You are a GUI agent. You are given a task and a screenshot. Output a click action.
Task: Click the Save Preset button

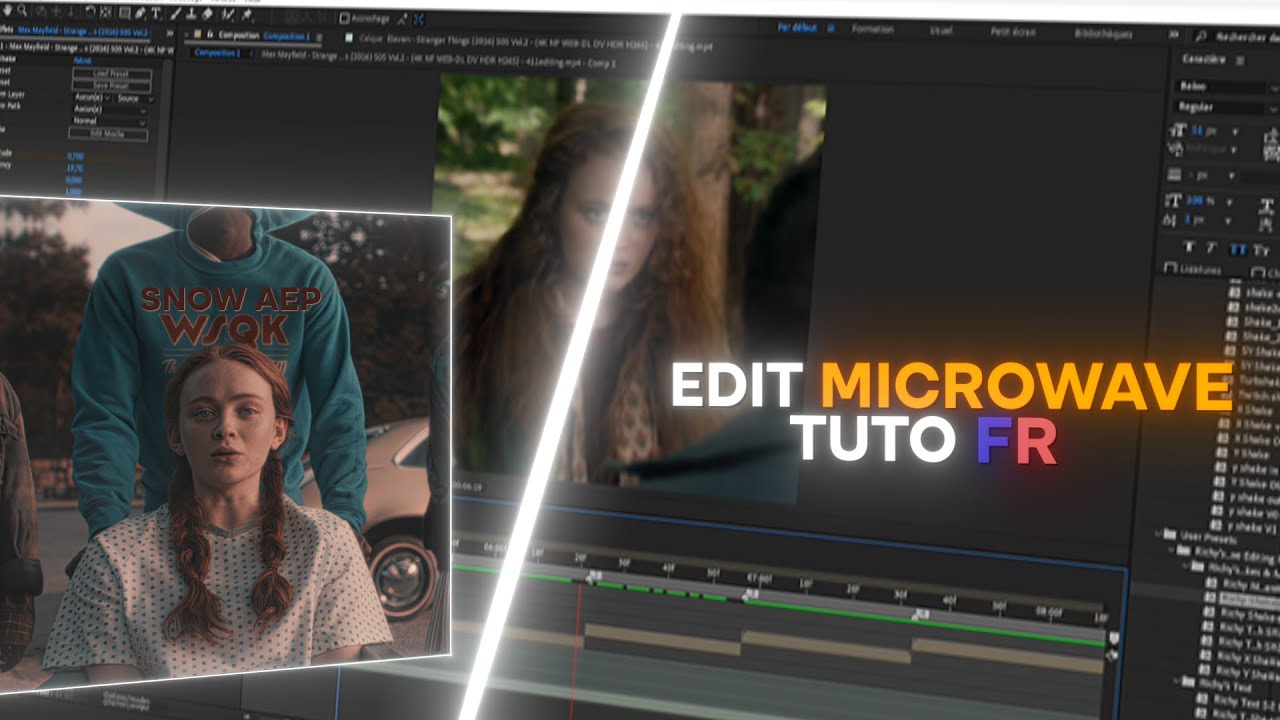(112, 86)
